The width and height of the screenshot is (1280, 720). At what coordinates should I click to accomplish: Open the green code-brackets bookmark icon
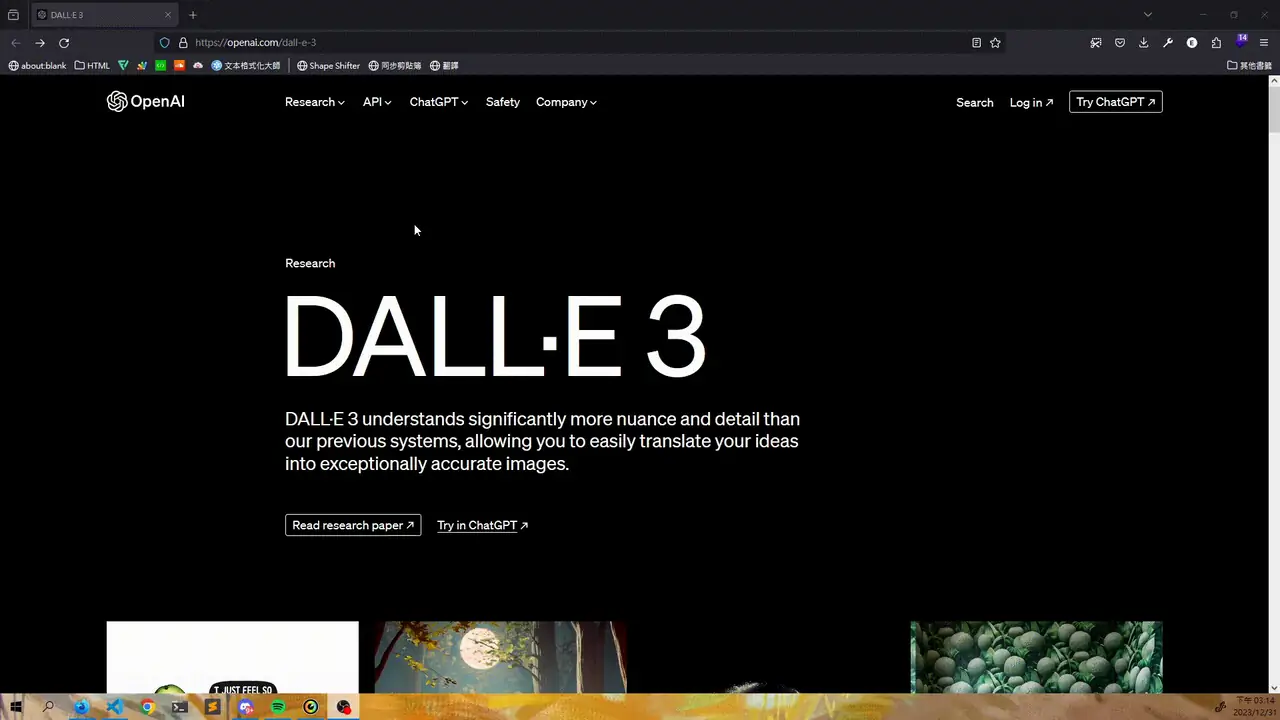pos(161,66)
